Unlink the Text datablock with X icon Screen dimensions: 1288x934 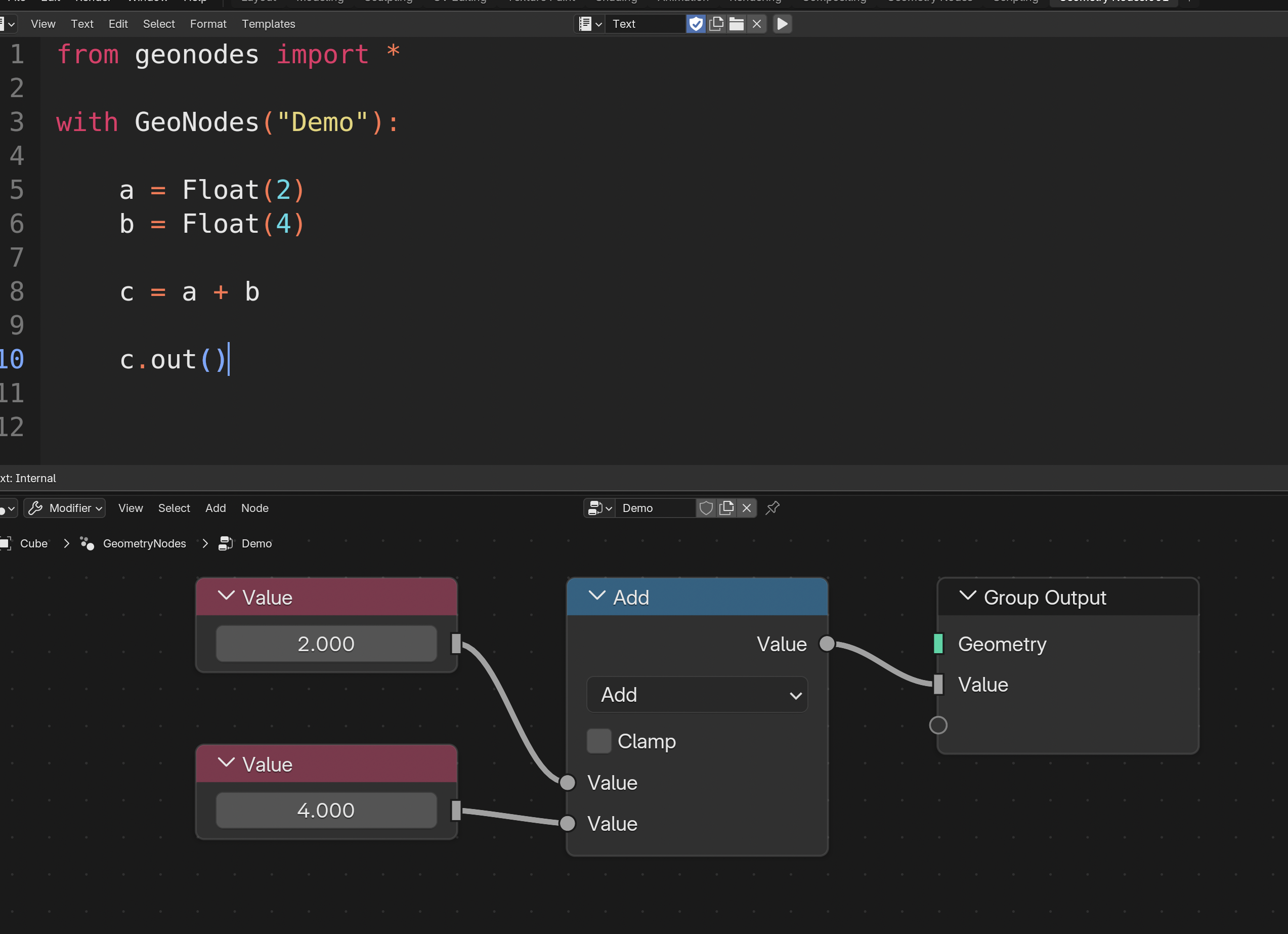[x=756, y=24]
